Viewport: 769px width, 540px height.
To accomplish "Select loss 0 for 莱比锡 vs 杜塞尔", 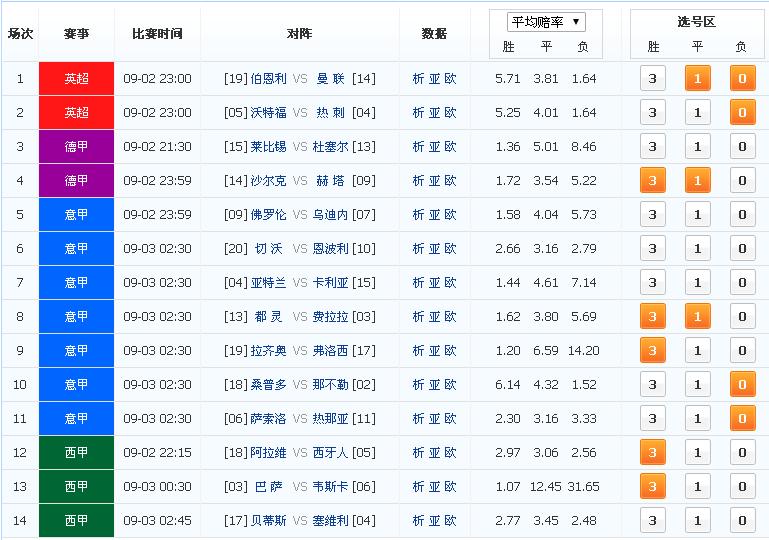I will pos(743,147).
